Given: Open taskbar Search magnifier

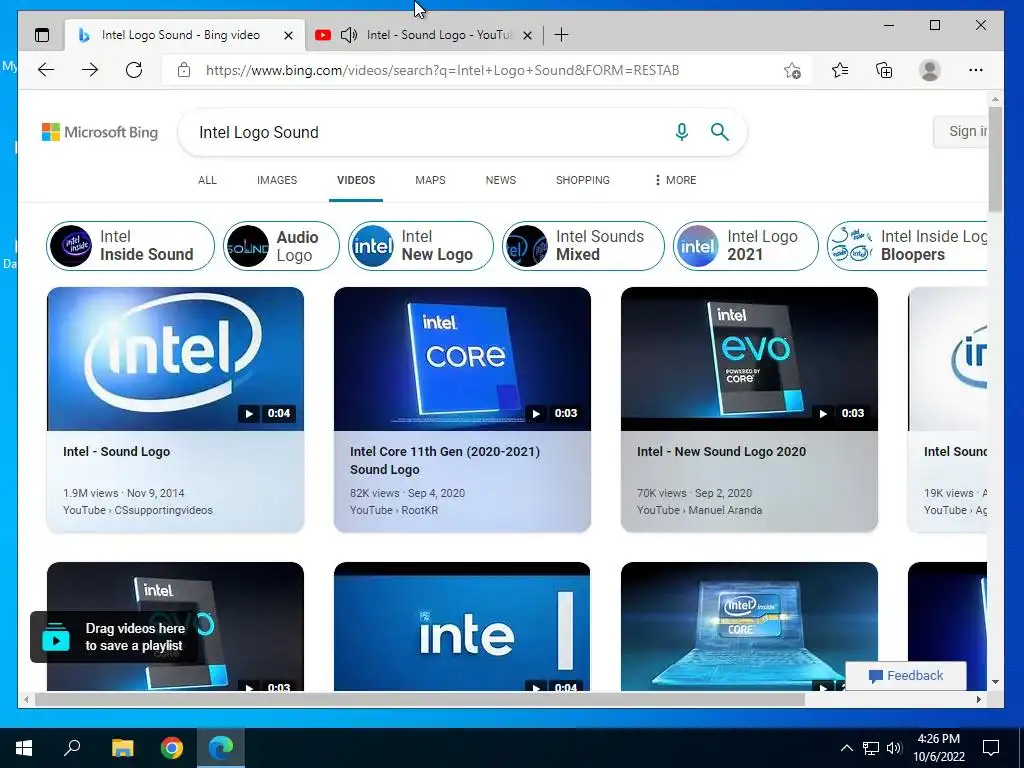Looking at the screenshot, I should 72,748.
